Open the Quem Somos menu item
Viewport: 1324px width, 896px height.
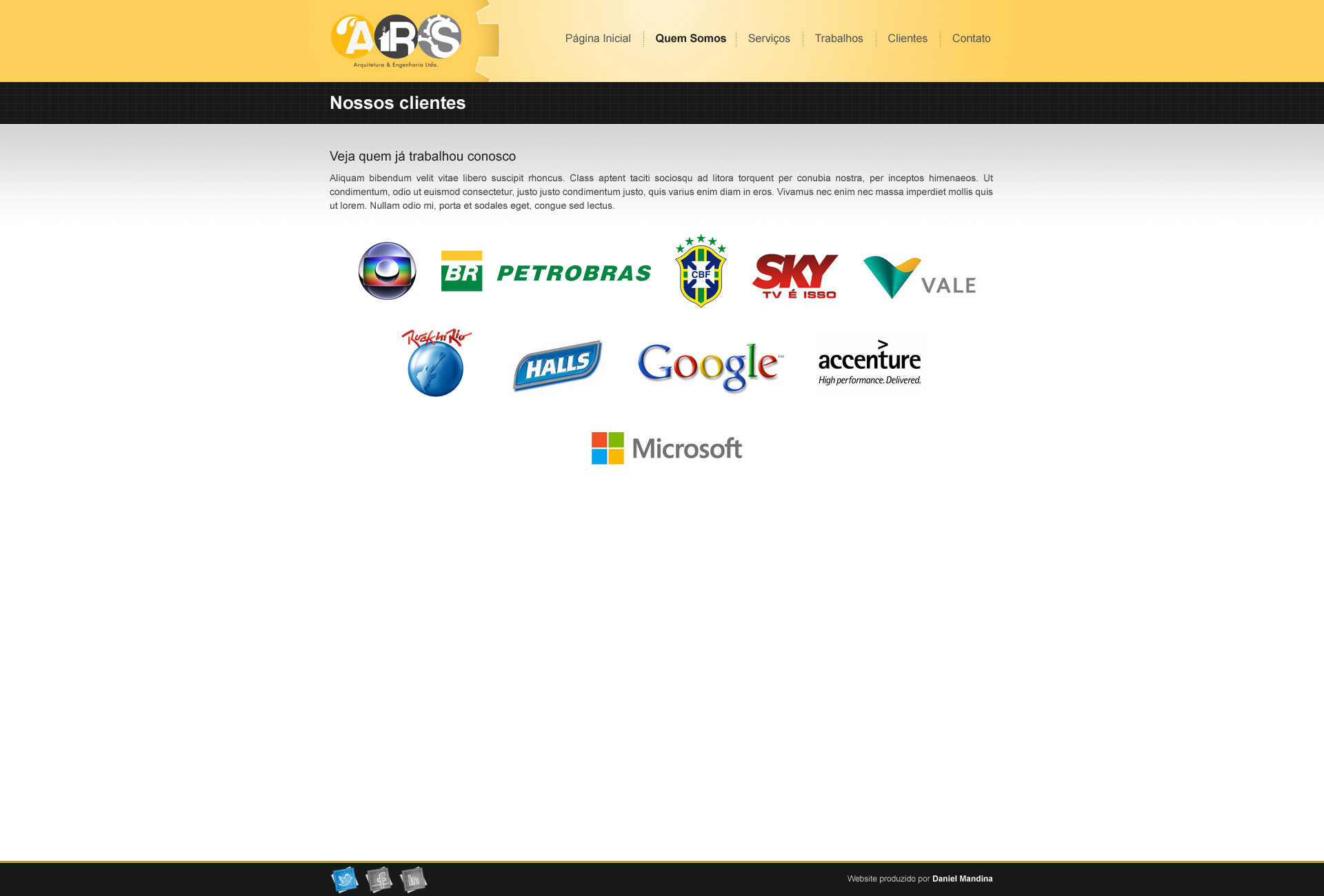(x=690, y=39)
